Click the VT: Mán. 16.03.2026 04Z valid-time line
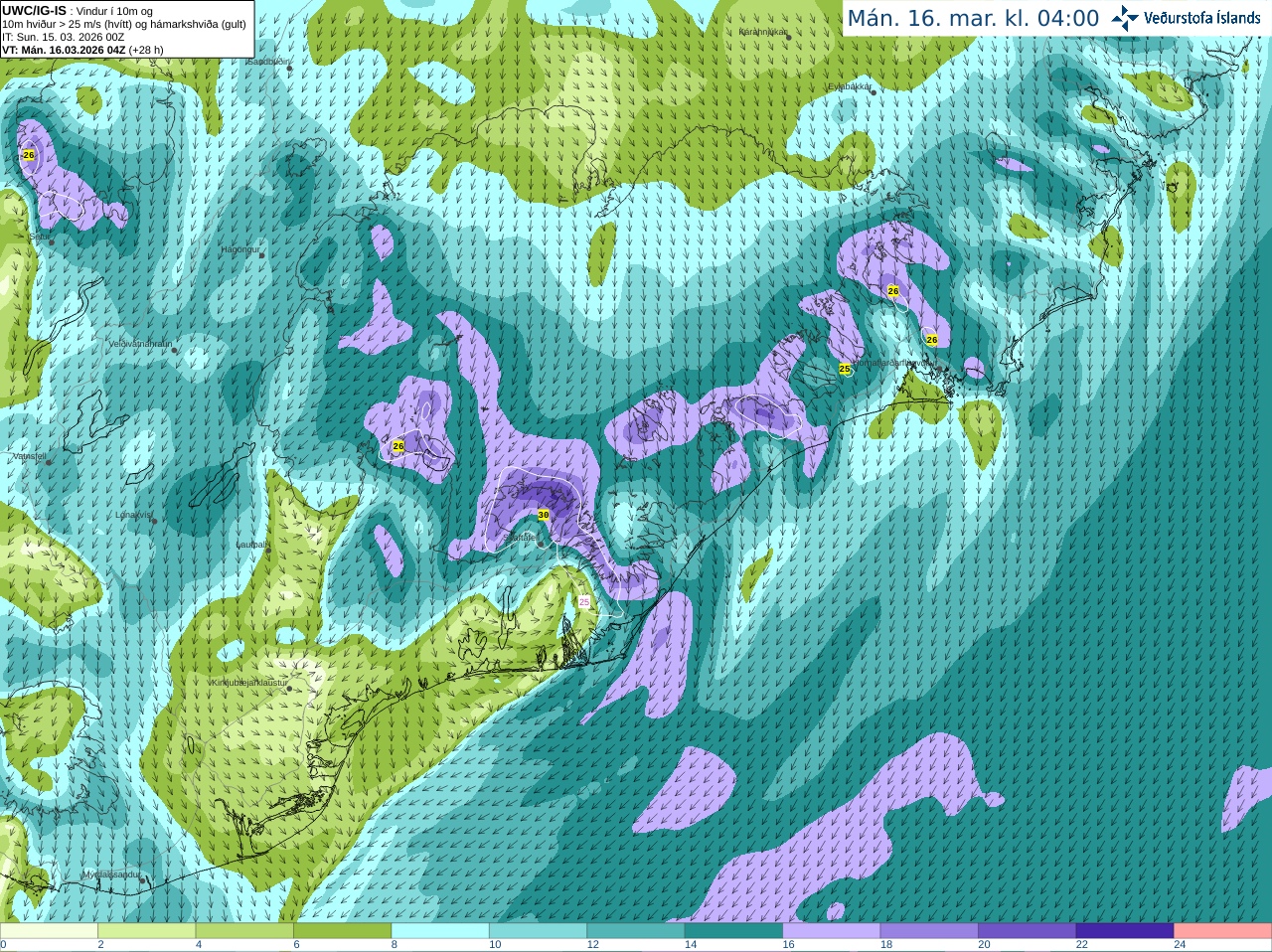 pos(82,50)
